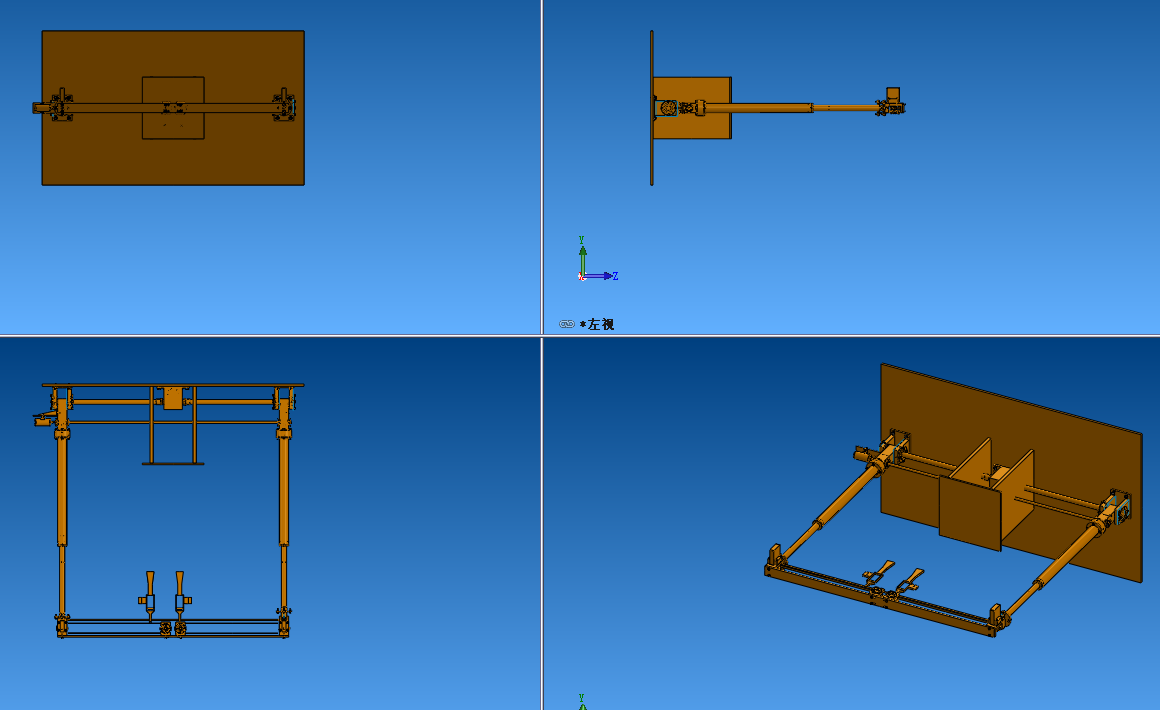Click the small center box under the front view top bar
This screenshot has width=1160, height=710.
click(173, 398)
